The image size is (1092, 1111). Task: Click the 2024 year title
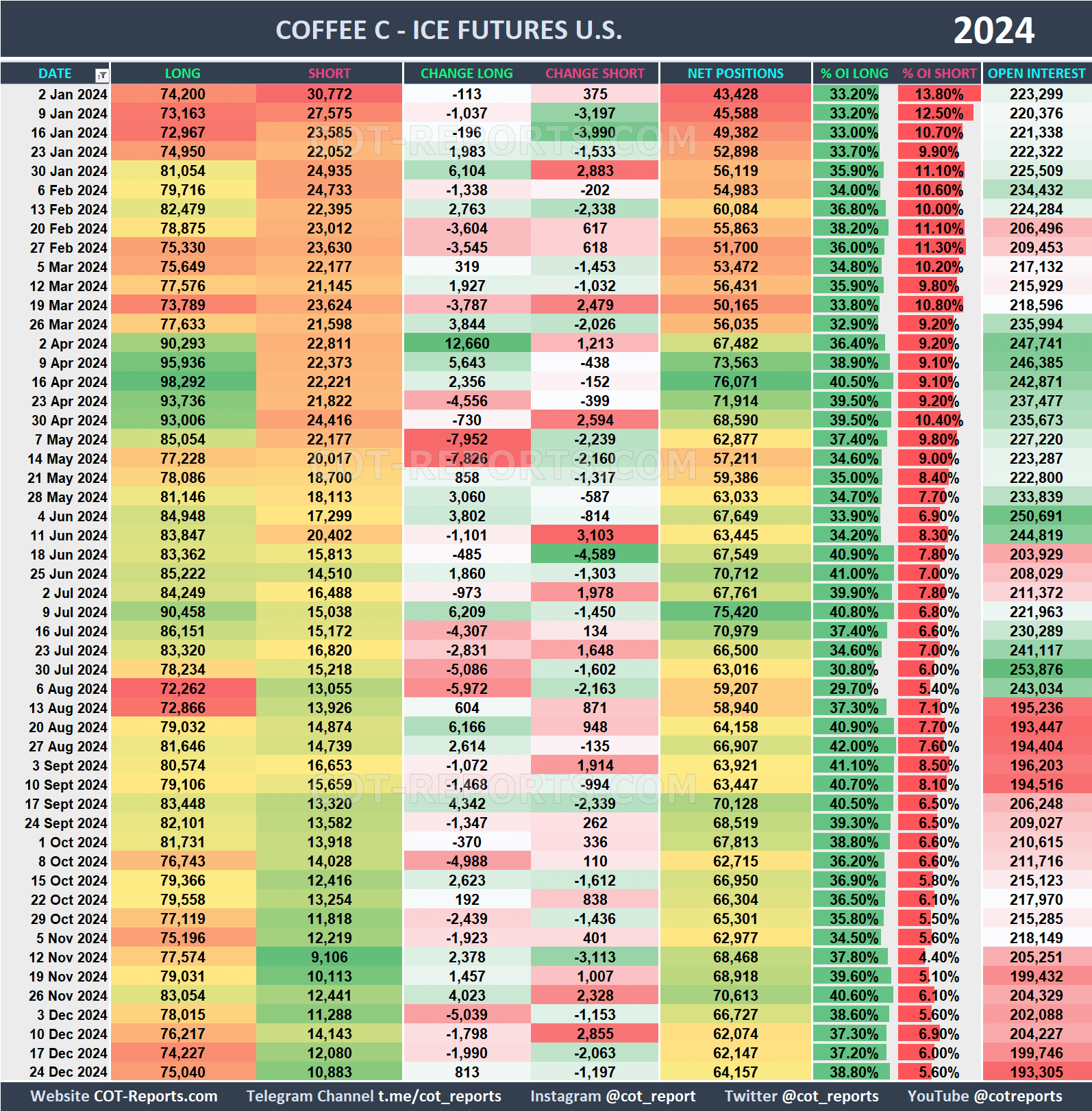tap(993, 30)
